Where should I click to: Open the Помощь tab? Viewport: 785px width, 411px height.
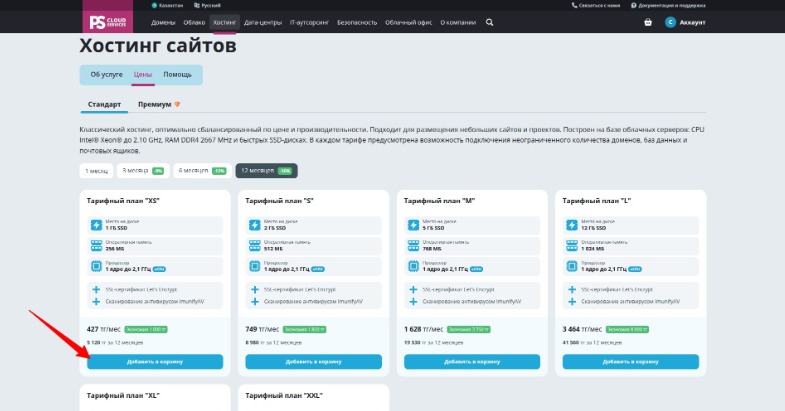177,74
